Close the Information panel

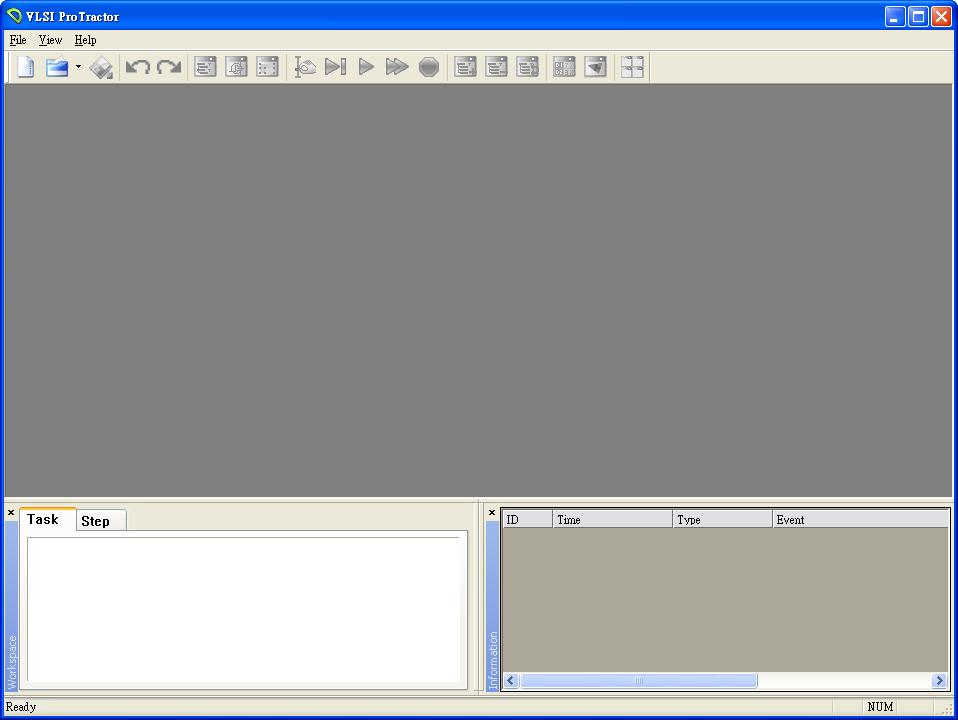click(492, 513)
